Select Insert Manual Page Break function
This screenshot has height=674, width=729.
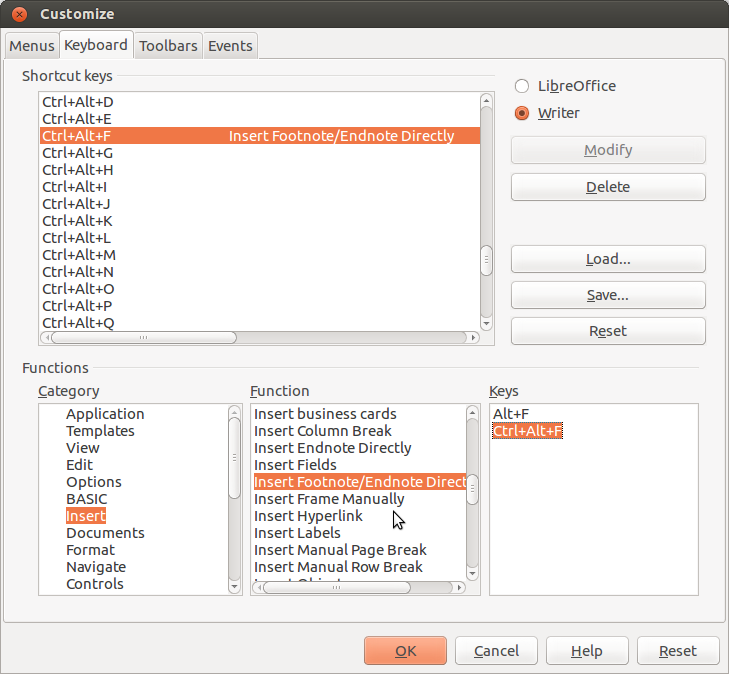pyautogui.click(x=340, y=550)
